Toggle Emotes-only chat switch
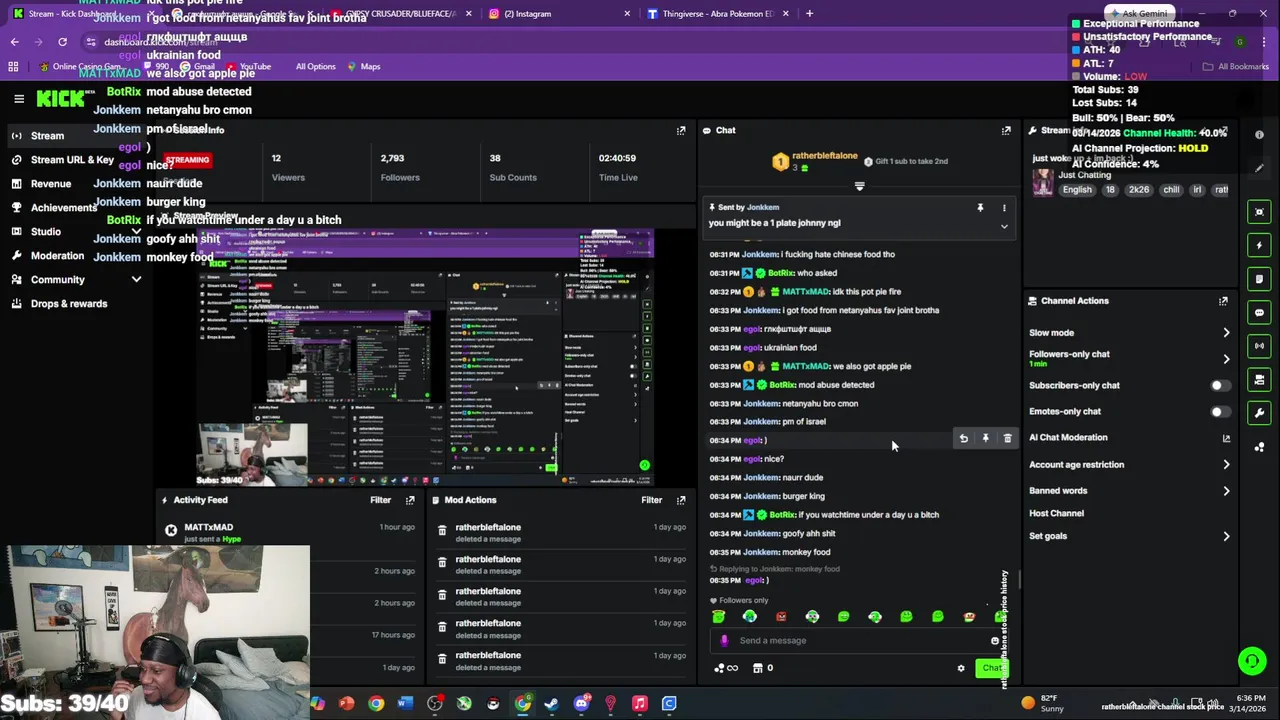 [x=1219, y=412]
